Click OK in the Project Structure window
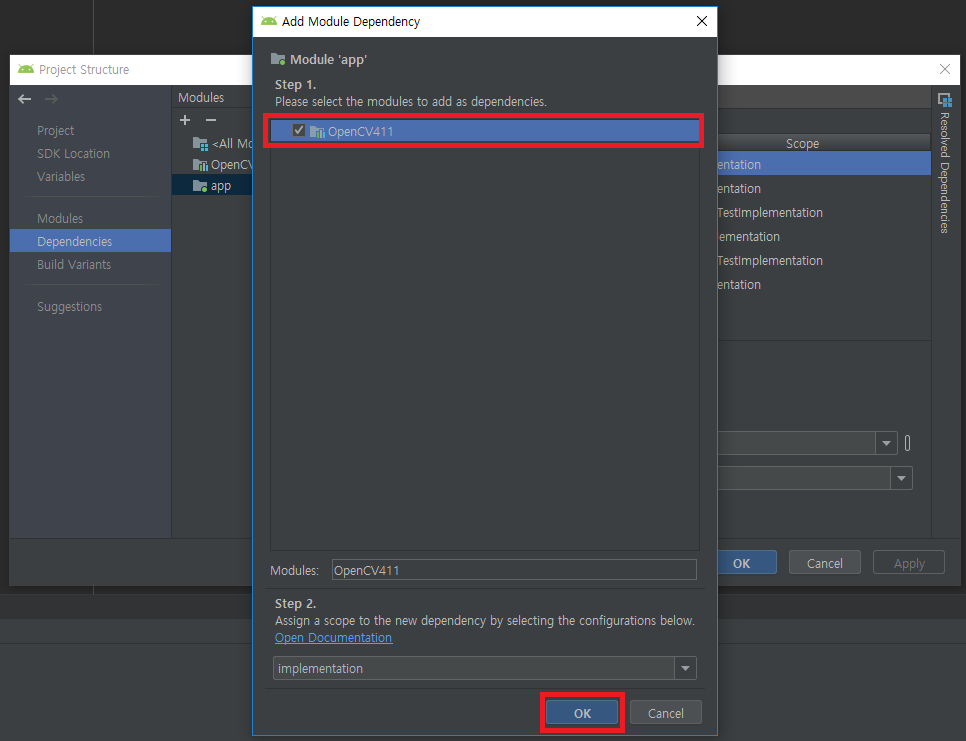Viewport: 966px width, 741px height. pos(742,563)
